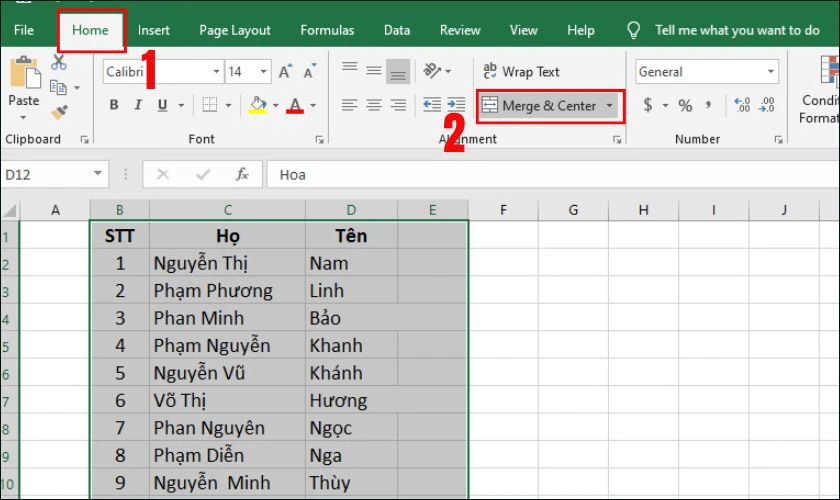Click Tell me what you want to do
The width and height of the screenshot is (840, 500).
pyautogui.click(x=737, y=30)
